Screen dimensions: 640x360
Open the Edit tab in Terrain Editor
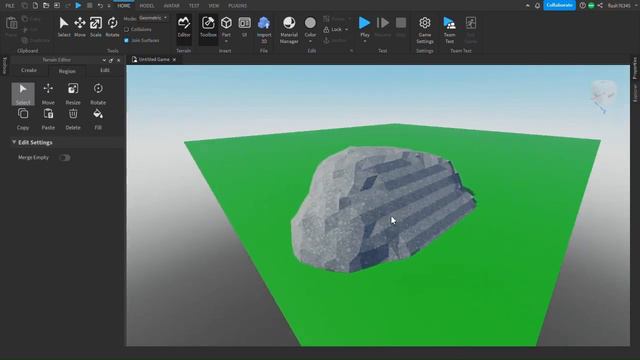tap(105, 70)
